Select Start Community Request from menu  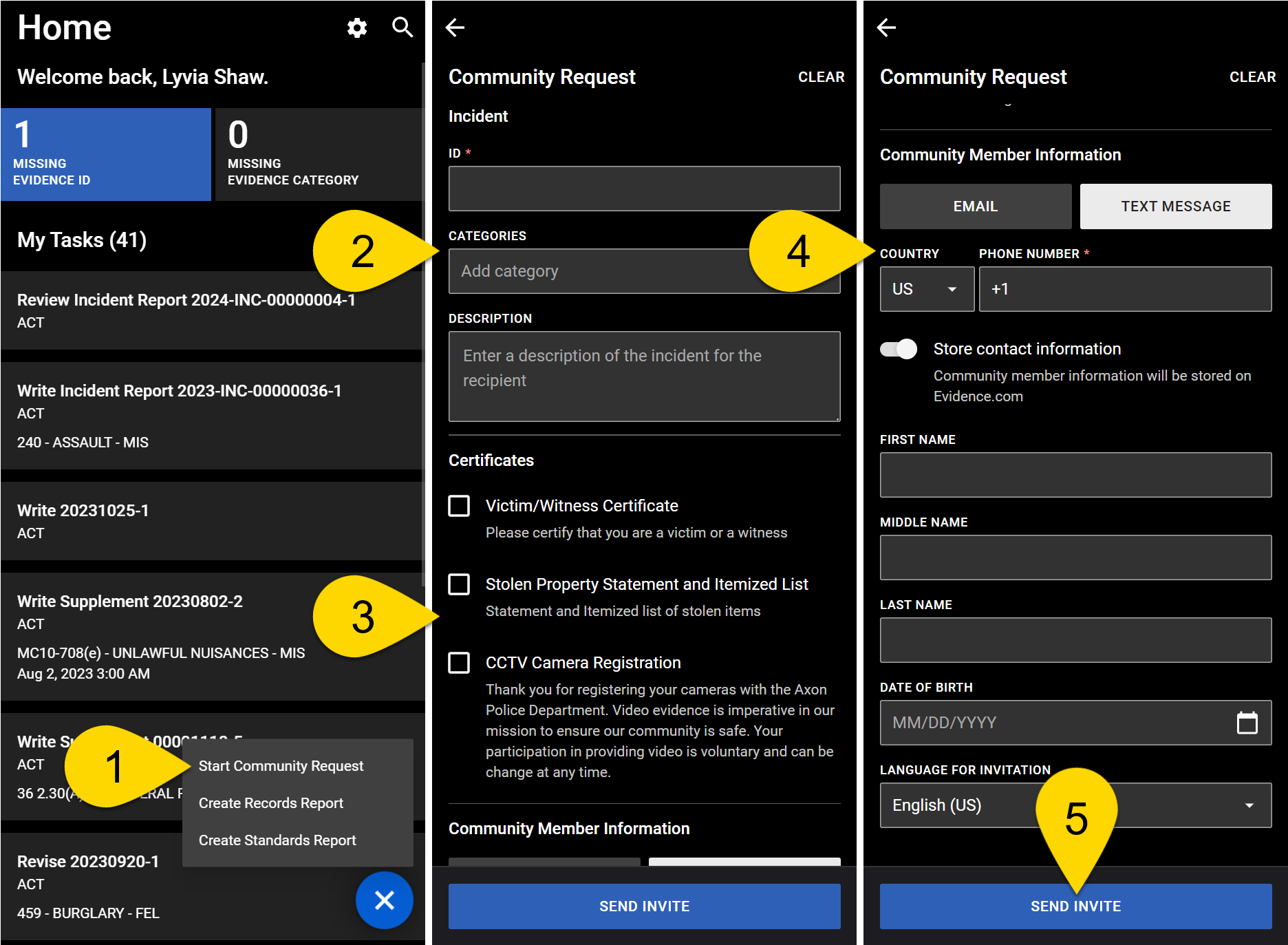pyautogui.click(x=281, y=766)
